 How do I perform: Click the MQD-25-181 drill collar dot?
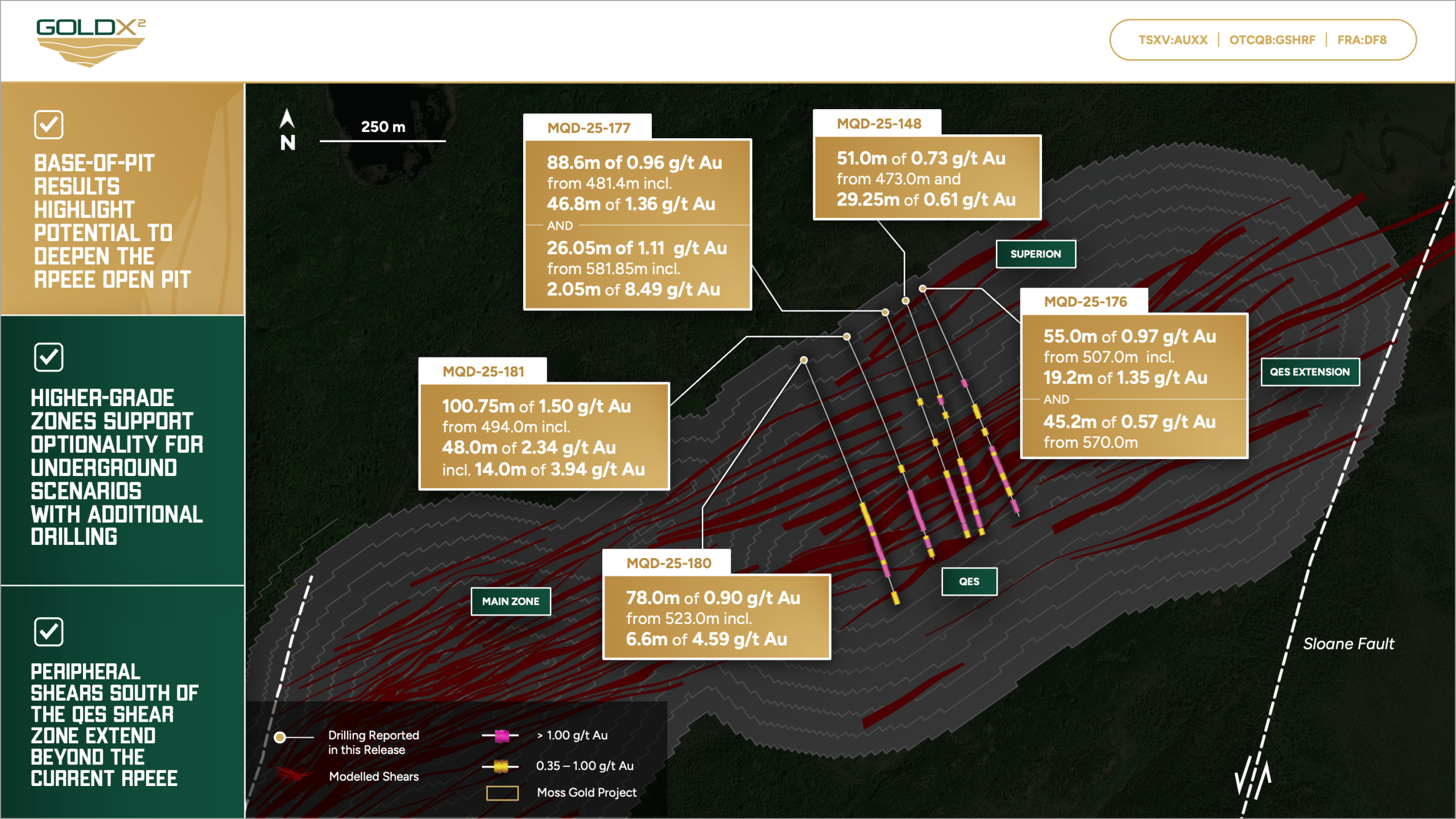point(847,337)
